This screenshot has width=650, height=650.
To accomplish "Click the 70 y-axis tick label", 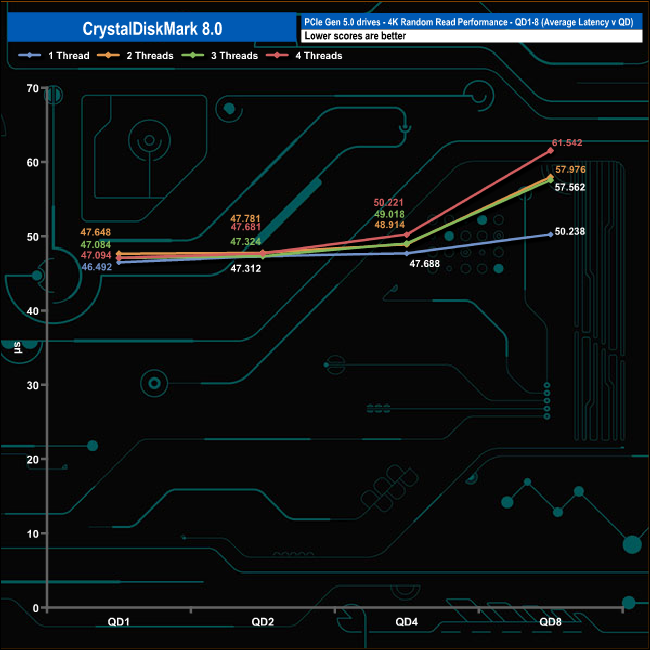I will pos(32,88).
